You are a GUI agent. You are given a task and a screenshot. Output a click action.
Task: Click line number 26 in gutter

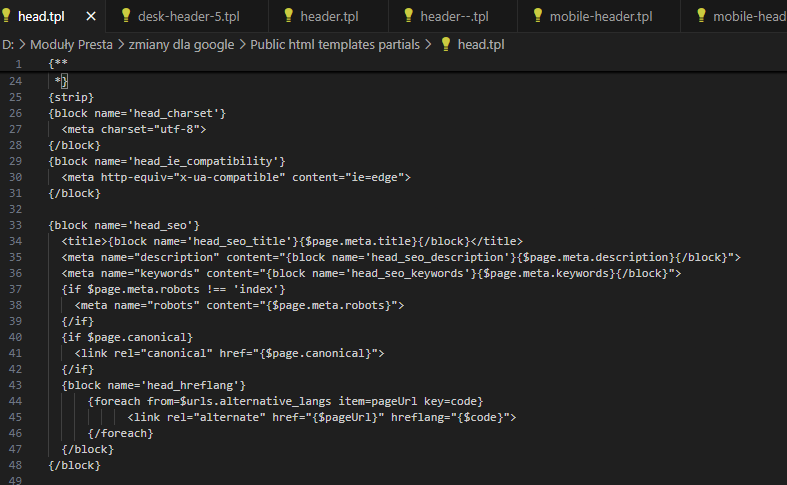coord(16,113)
